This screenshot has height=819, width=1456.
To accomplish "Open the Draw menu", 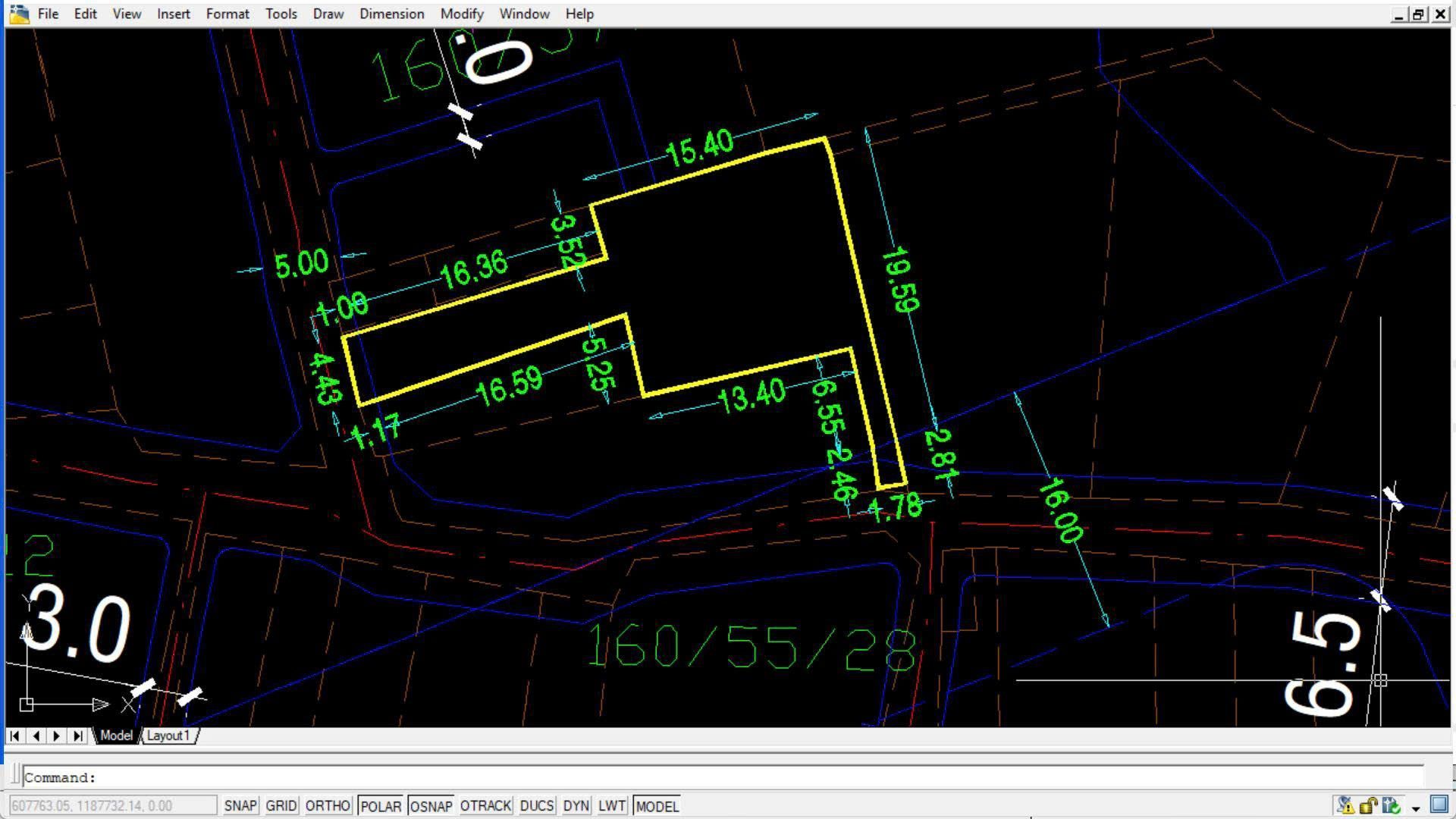I will (328, 14).
